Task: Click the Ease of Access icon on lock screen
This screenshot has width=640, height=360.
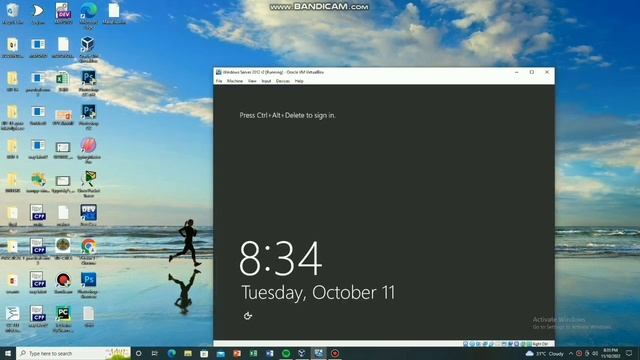Action: [247, 316]
